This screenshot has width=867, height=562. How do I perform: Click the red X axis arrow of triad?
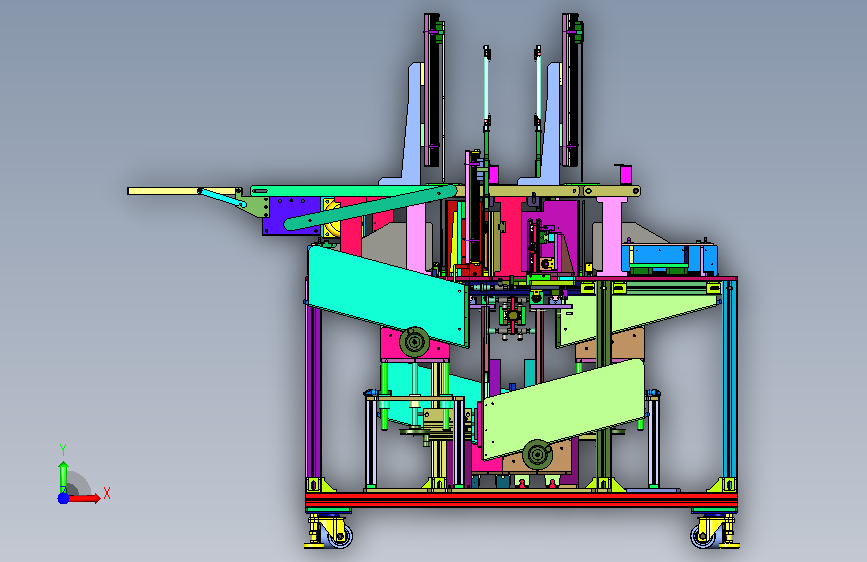(84, 498)
